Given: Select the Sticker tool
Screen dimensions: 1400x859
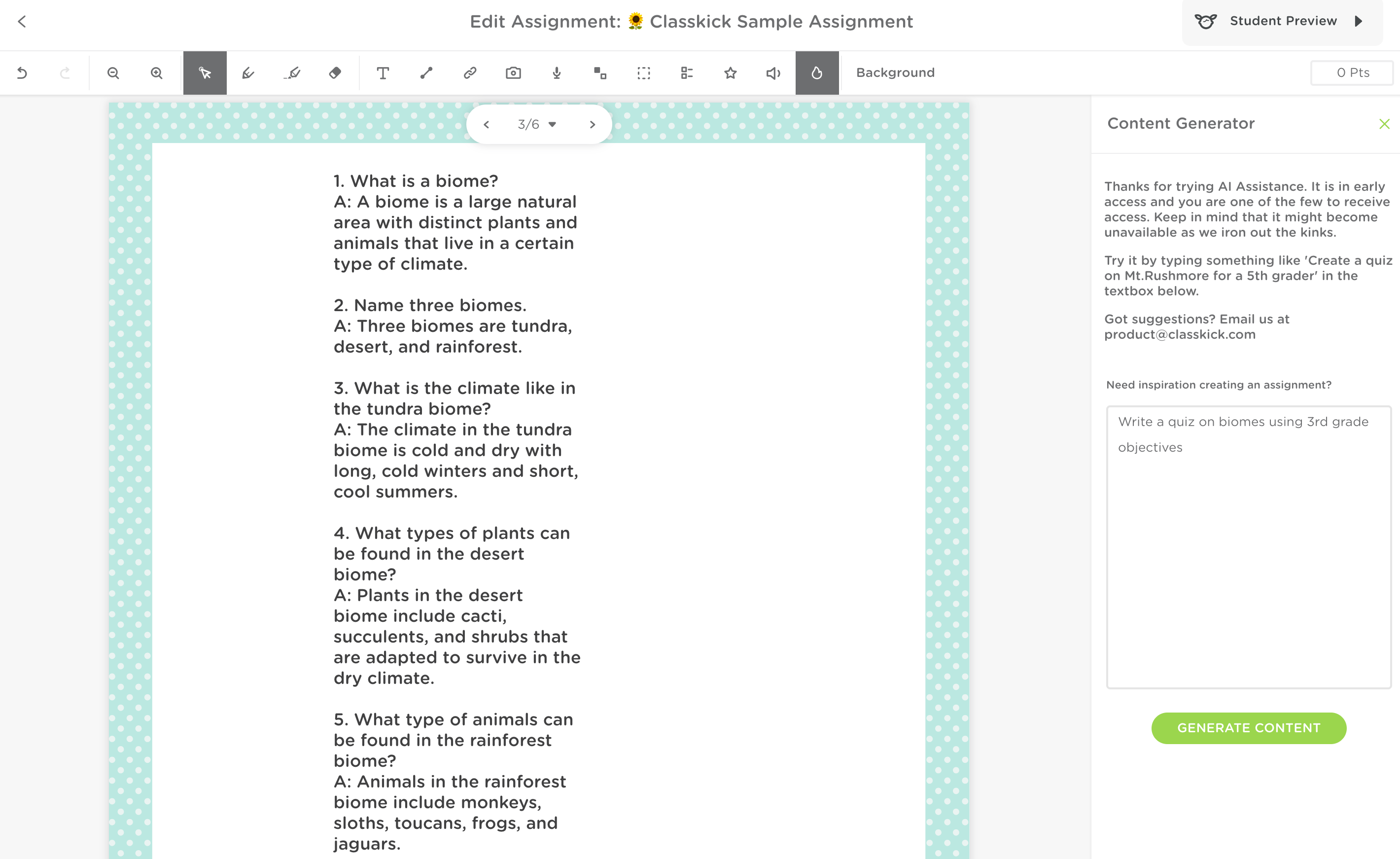Looking at the screenshot, I should click(x=730, y=73).
